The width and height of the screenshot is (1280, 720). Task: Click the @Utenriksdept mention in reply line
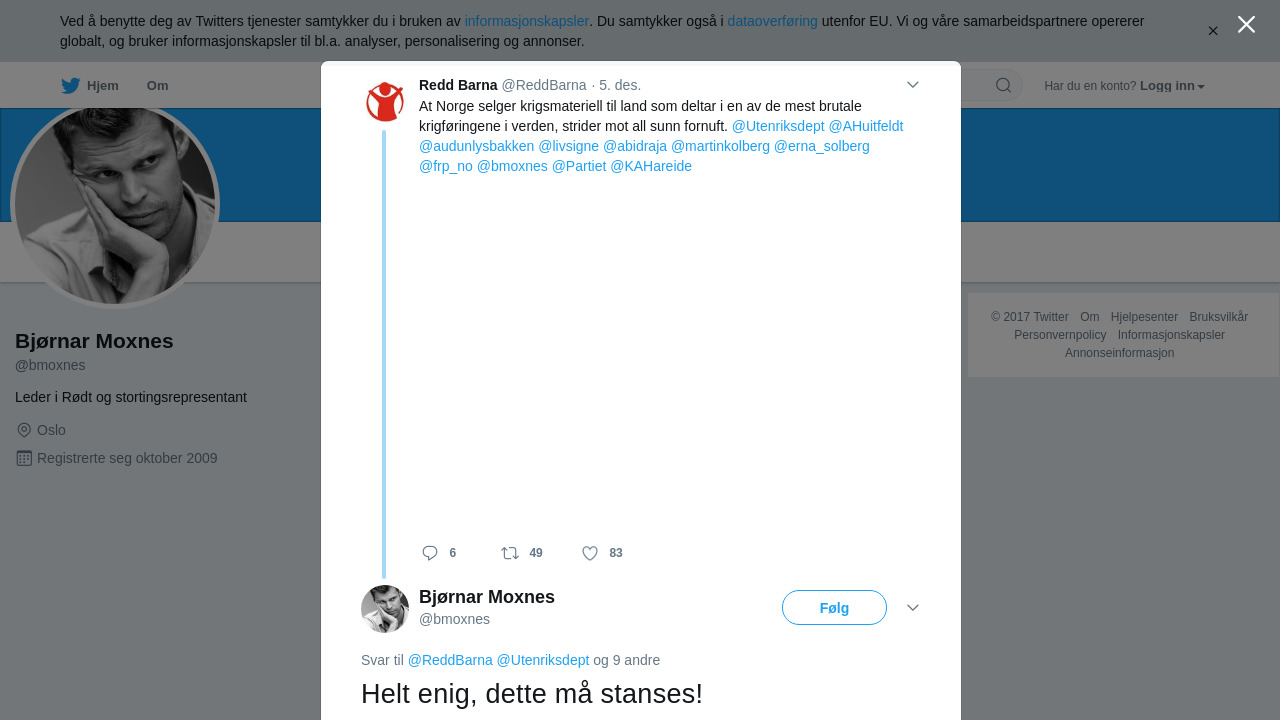pos(543,660)
